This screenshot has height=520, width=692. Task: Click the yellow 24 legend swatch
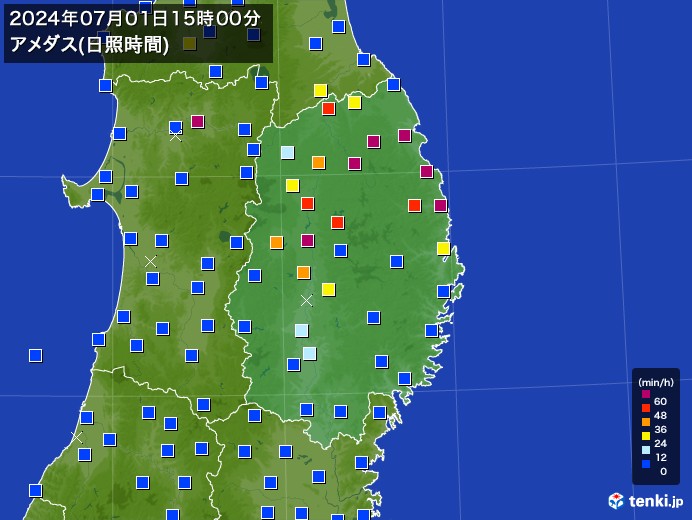646,436
